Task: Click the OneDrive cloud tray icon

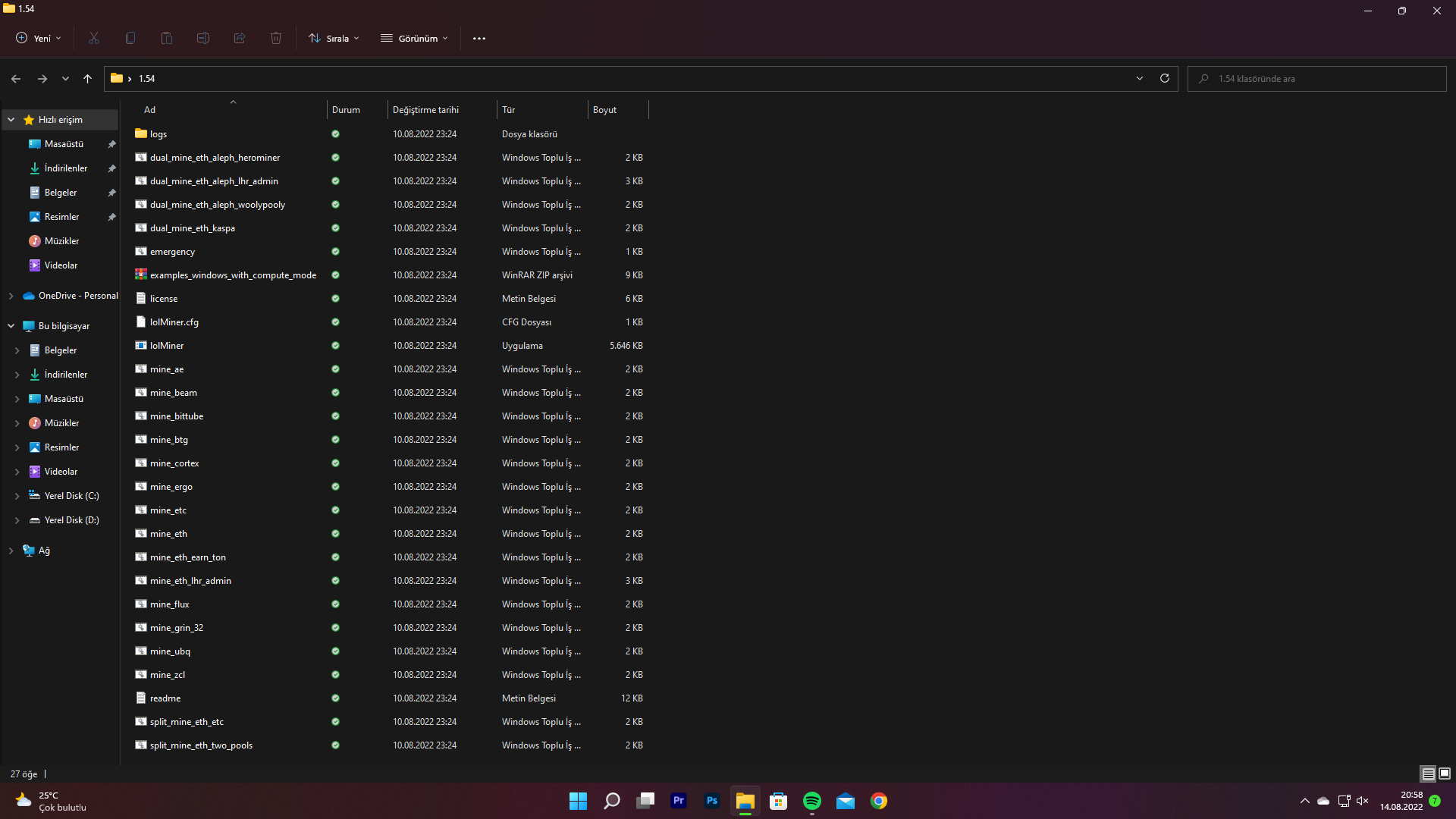Action: (1323, 801)
